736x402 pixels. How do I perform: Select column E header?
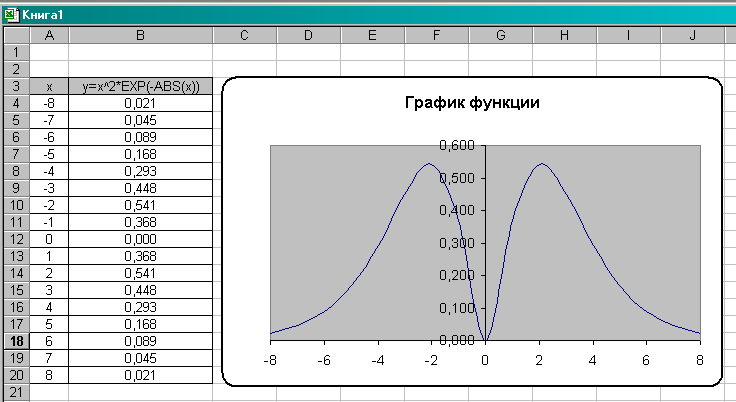tap(372, 35)
